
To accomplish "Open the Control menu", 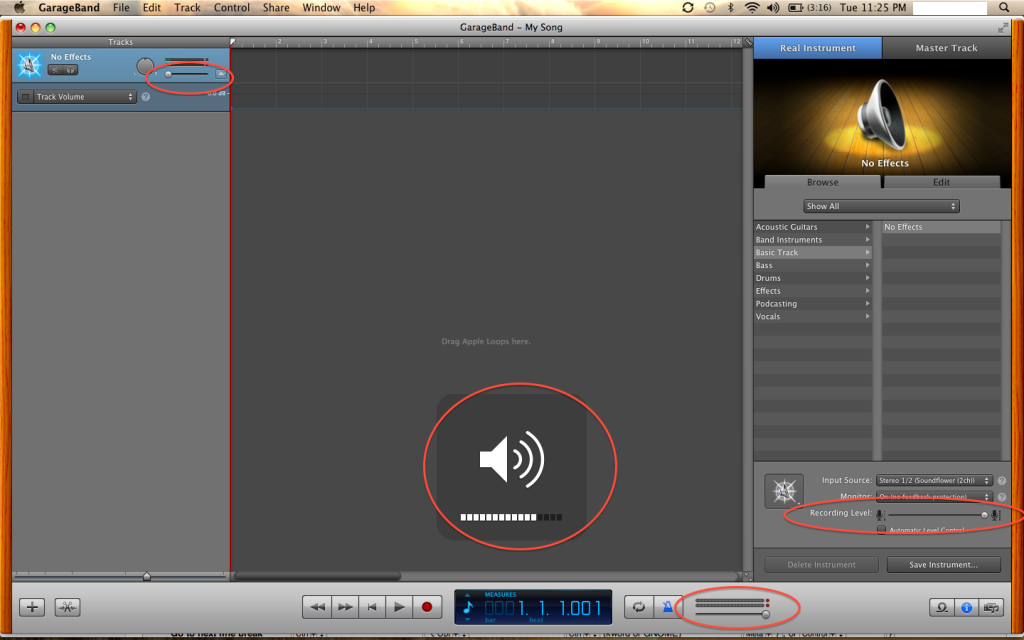I will point(232,8).
